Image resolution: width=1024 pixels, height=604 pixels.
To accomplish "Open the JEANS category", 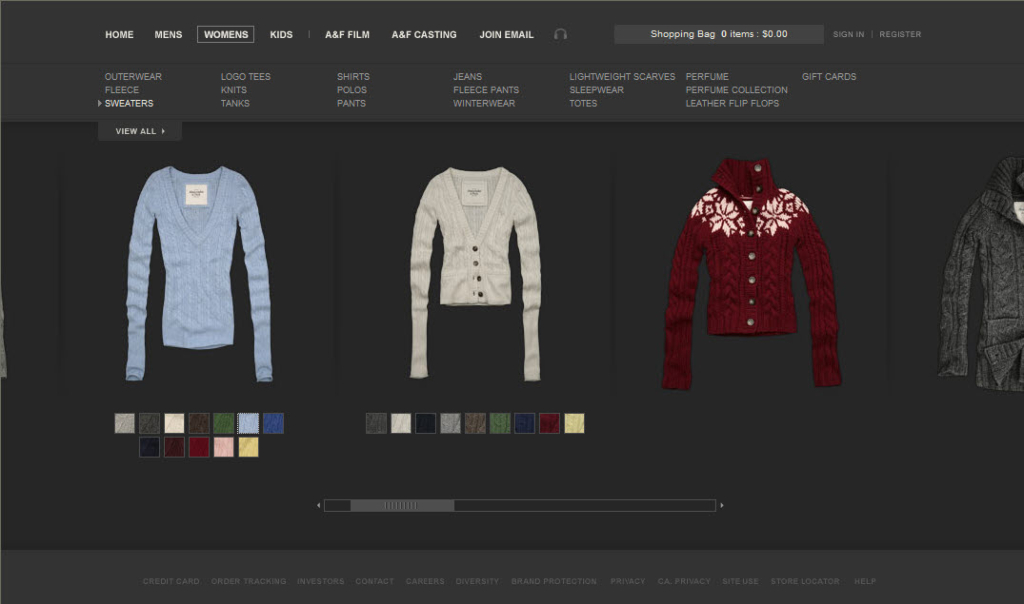I will pos(468,76).
